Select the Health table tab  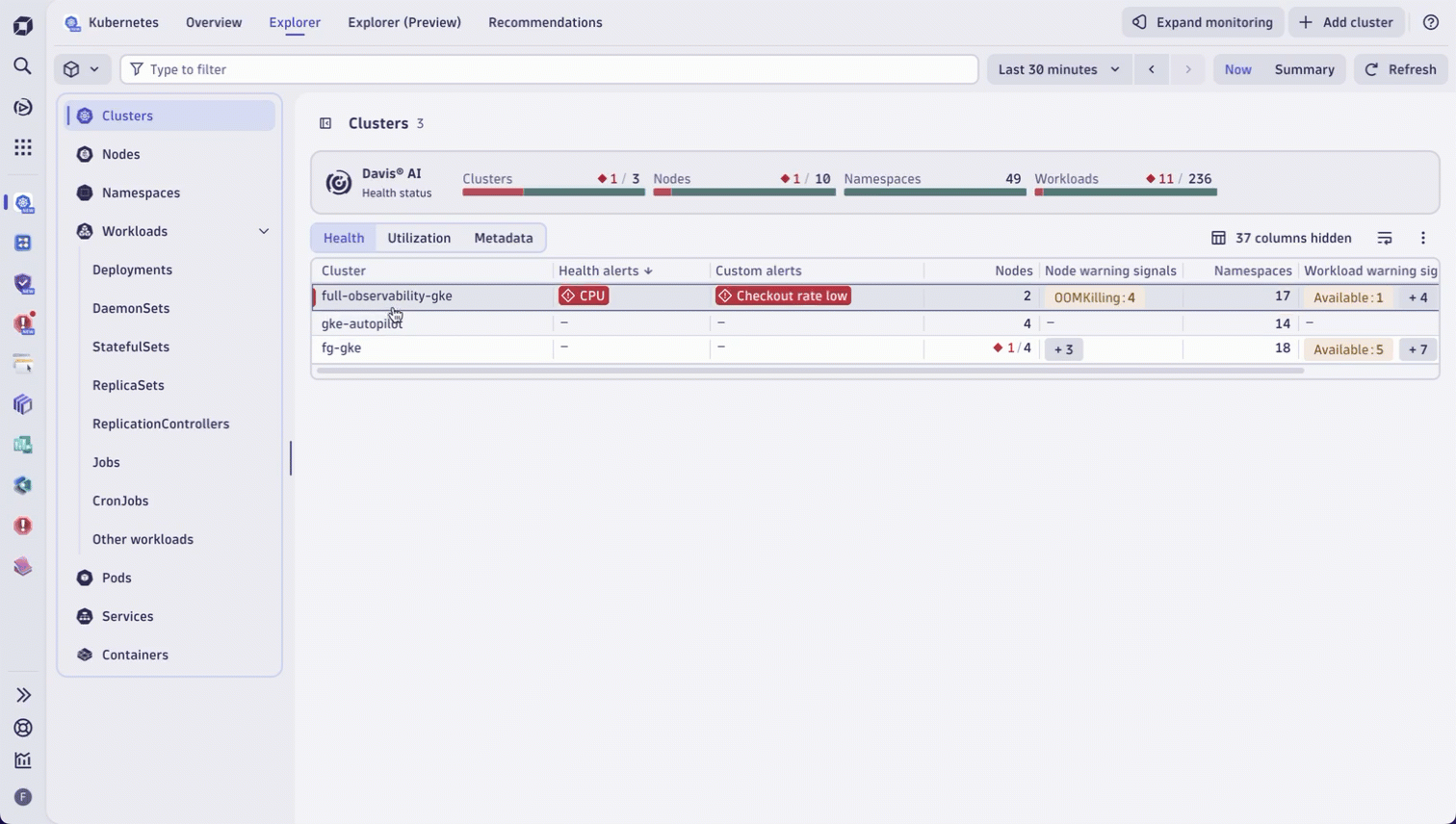tap(344, 238)
